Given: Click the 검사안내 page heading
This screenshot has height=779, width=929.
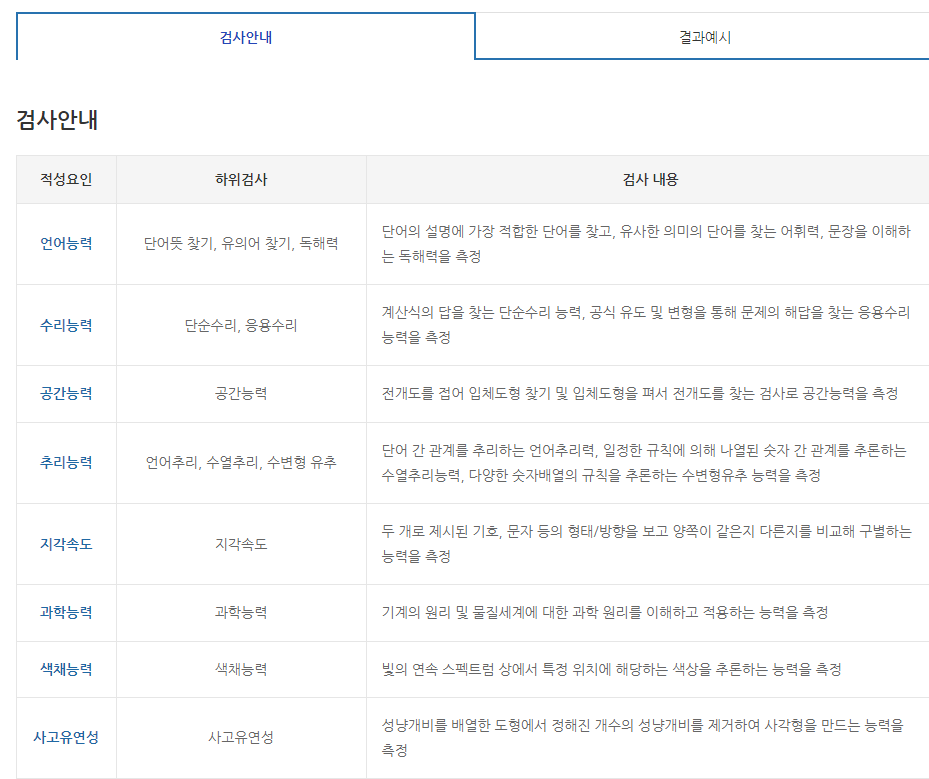Looking at the screenshot, I should (55, 117).
